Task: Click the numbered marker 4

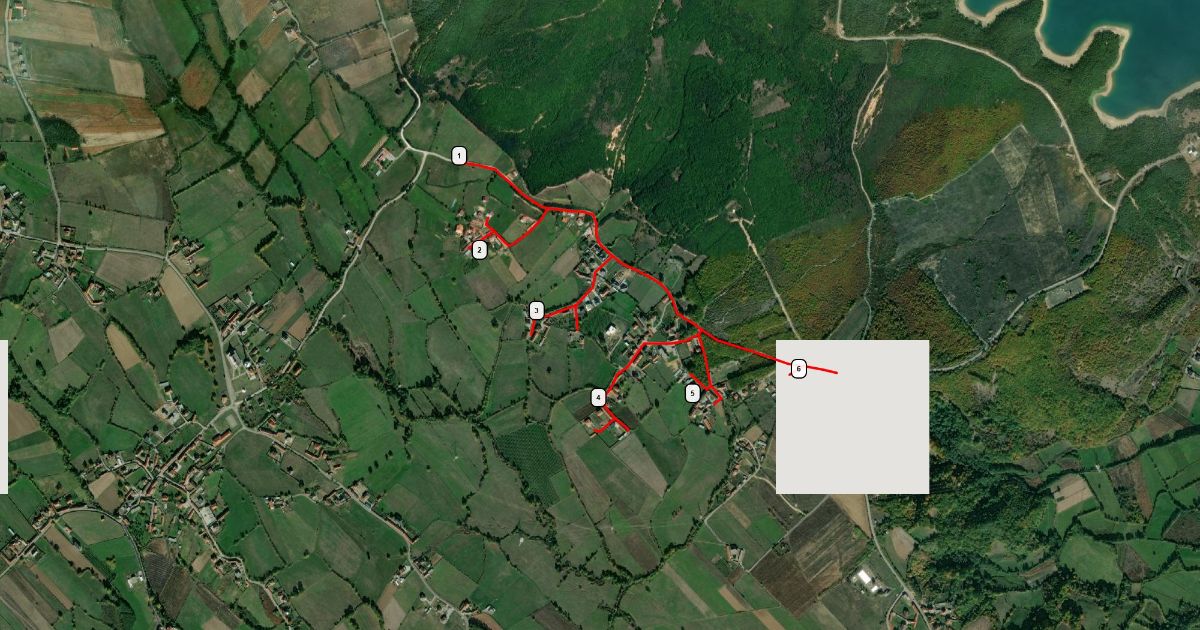Action: click(x=598, y=397)
